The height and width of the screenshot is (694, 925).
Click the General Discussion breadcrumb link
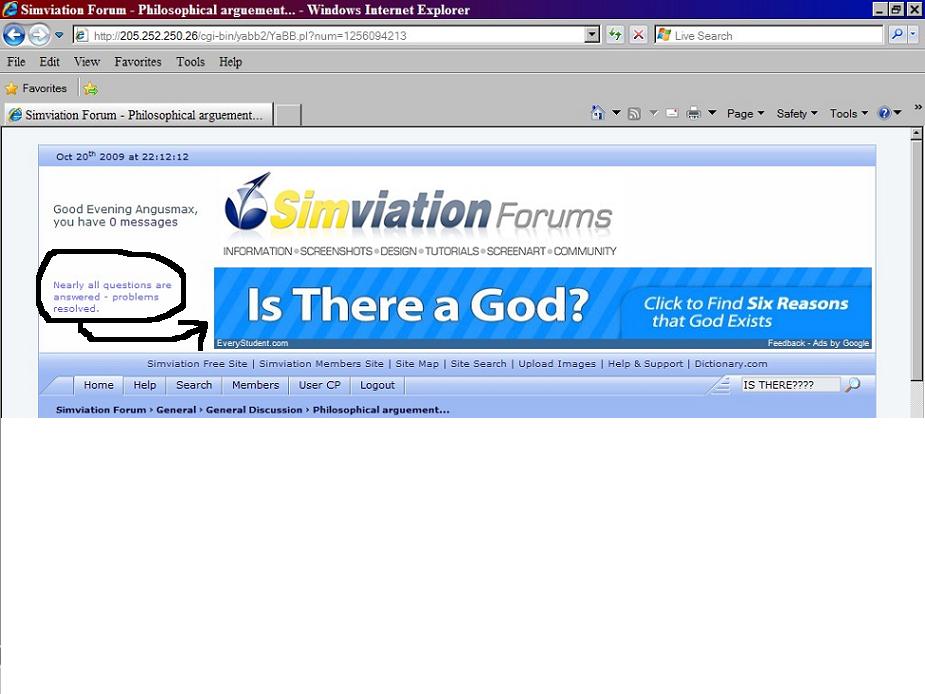click(x=254, y=410)
